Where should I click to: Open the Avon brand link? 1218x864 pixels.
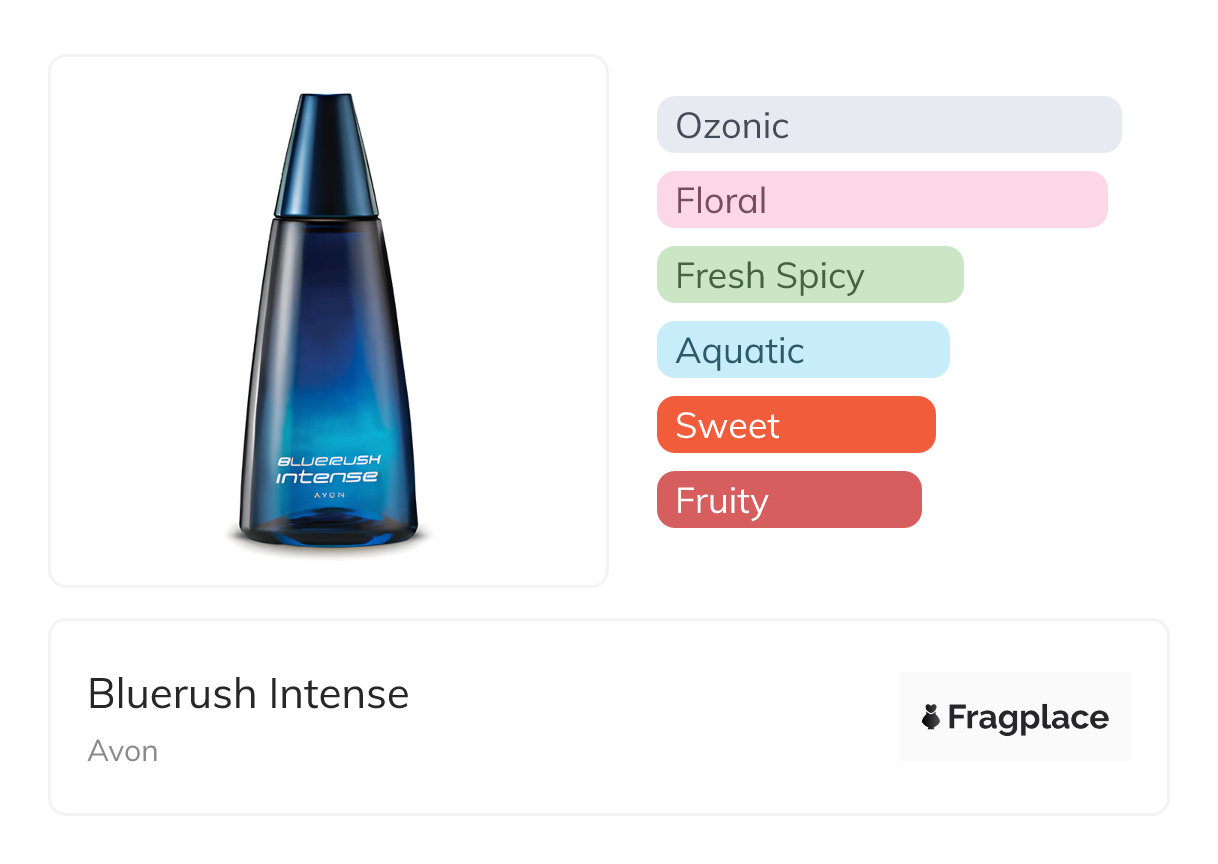(x=122, y=751)
